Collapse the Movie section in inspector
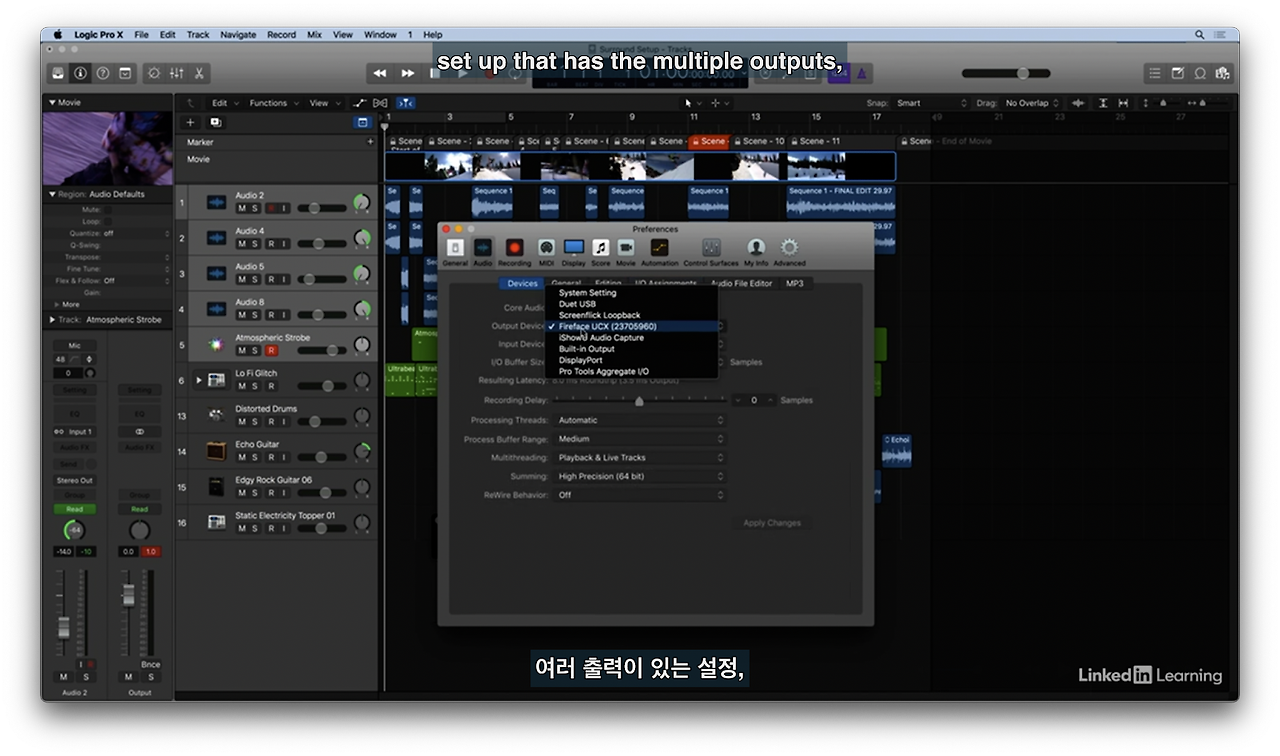The image size is (1280, 756). (x=52, y=103)
